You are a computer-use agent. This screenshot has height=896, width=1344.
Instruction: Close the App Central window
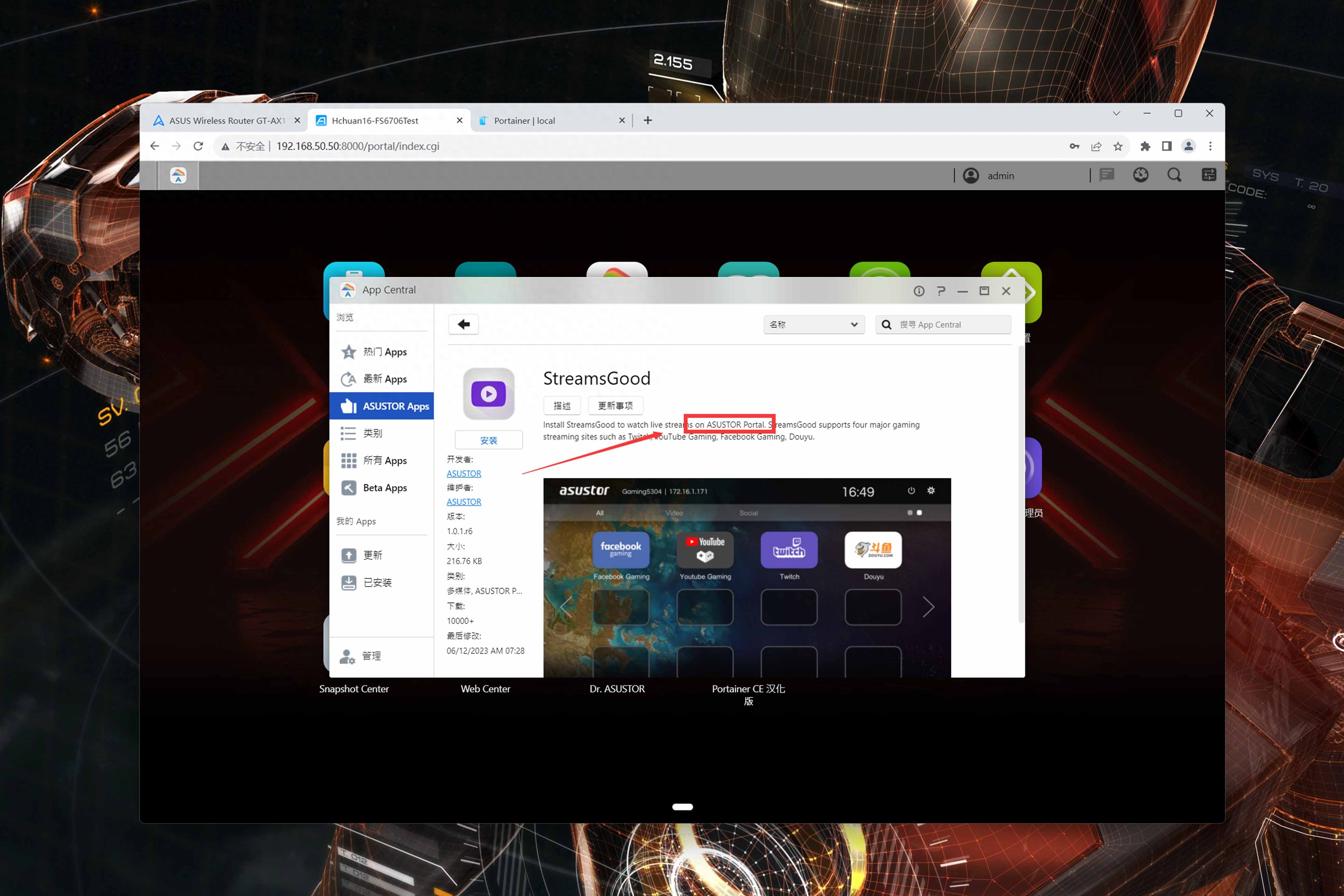(x=1006, y=291)
